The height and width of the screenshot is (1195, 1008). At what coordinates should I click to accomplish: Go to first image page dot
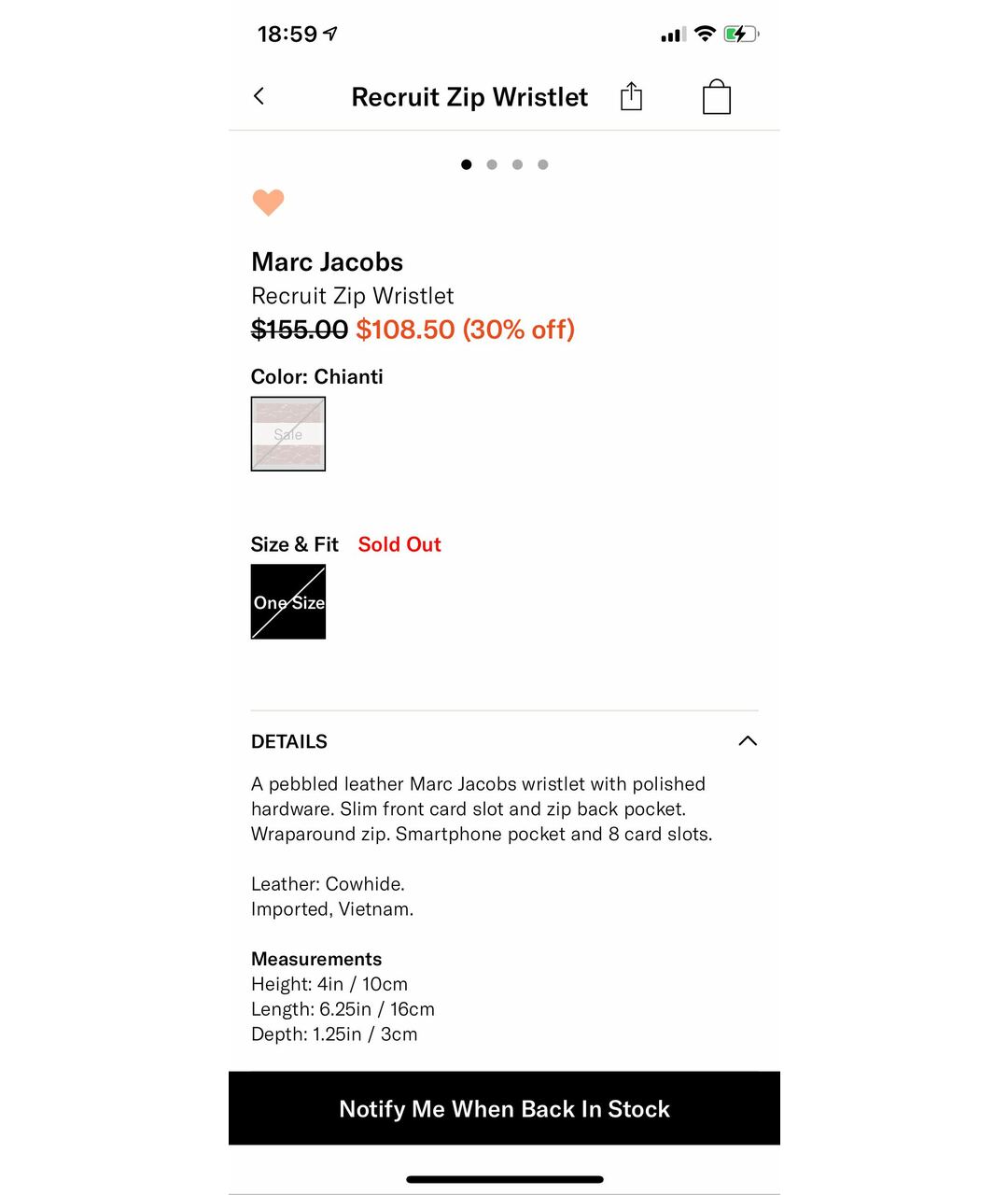tap(466, 165)
